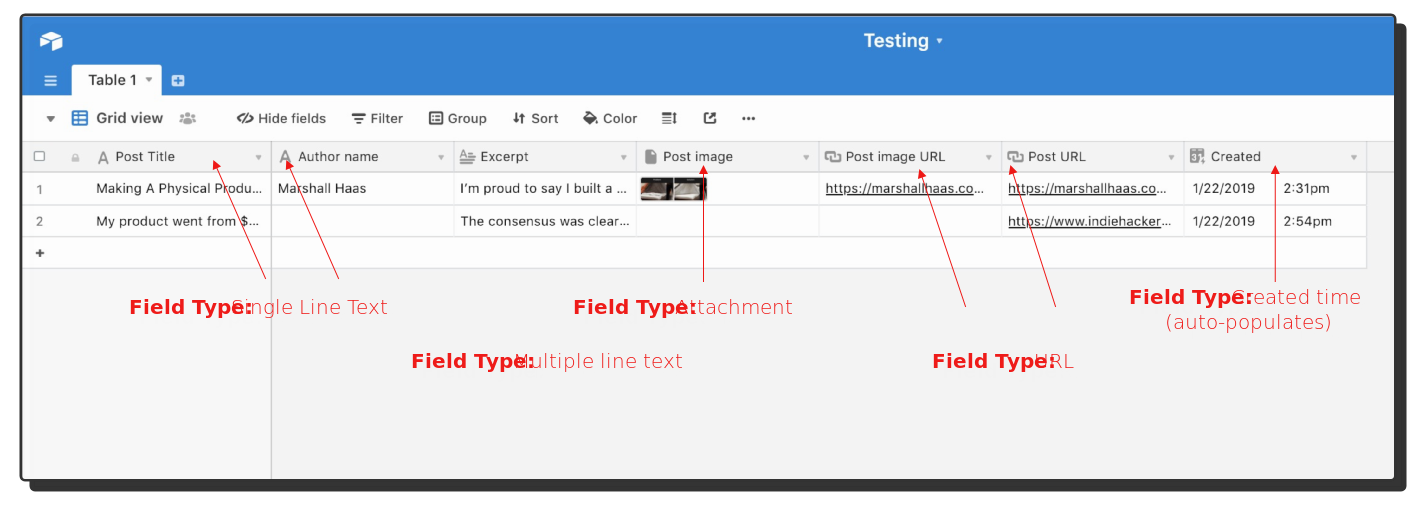Open the more options ellipsis icon
Screen dimensions: 1422x528
tap(748, 118)
